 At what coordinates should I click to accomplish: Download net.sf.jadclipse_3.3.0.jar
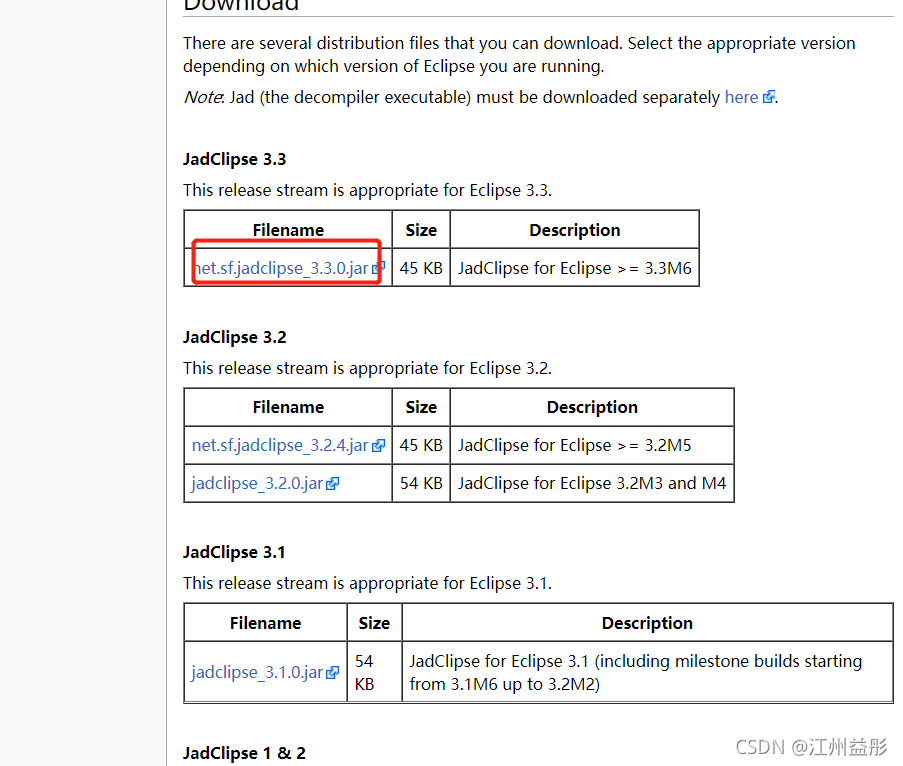pos(282,268)
